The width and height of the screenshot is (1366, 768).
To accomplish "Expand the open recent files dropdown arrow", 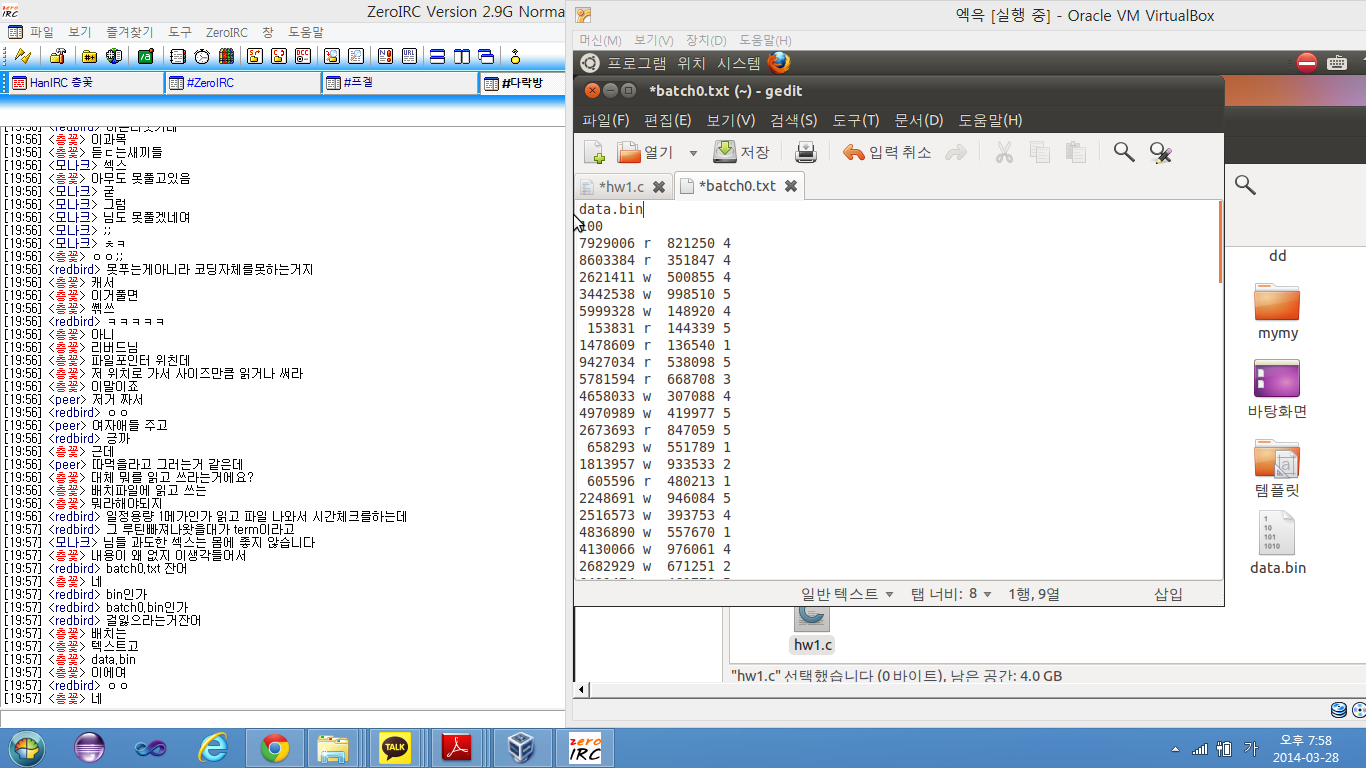I will coord(693,153).
